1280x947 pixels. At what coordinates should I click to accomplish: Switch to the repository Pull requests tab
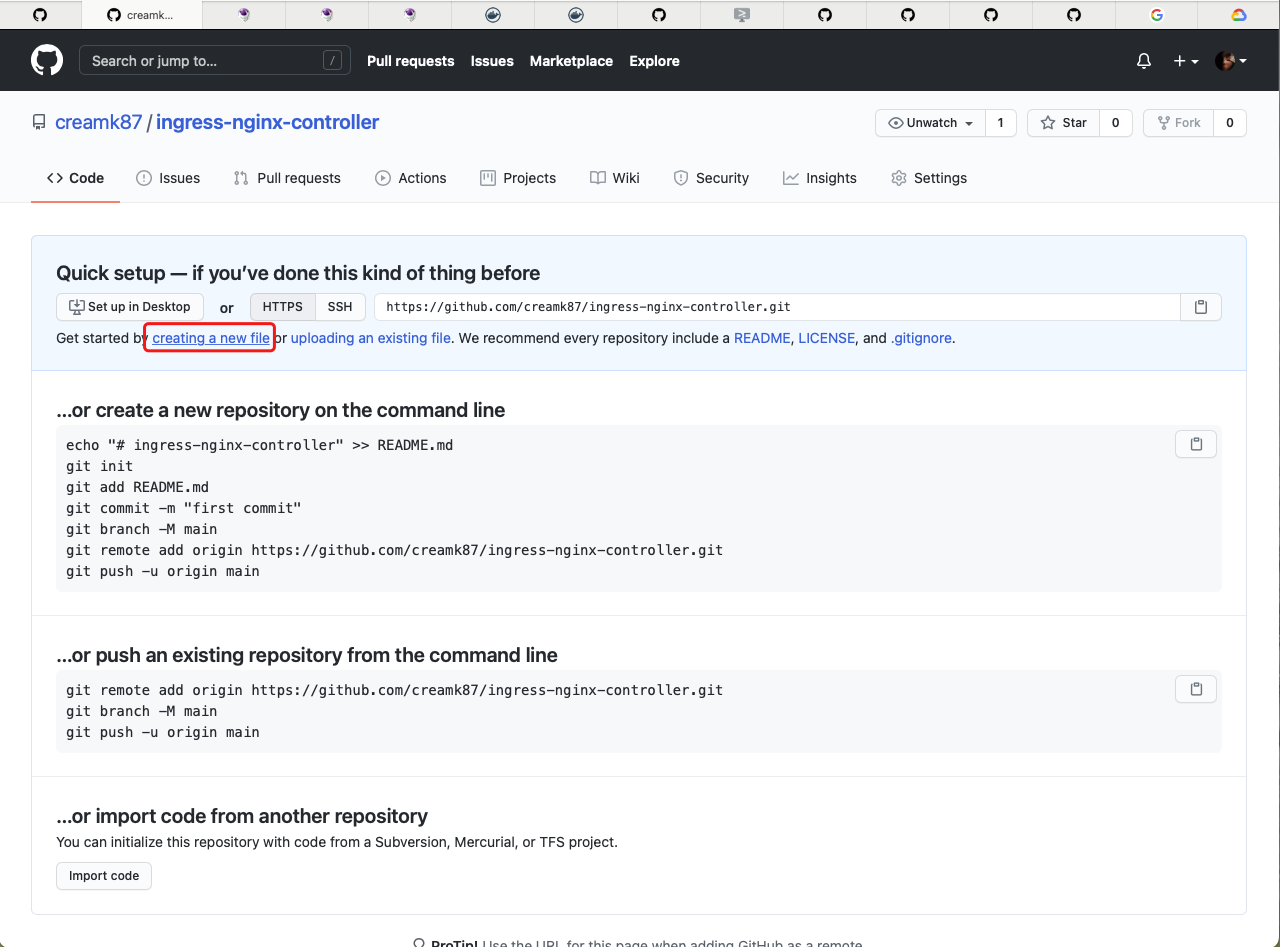click(x=287, y=178)
